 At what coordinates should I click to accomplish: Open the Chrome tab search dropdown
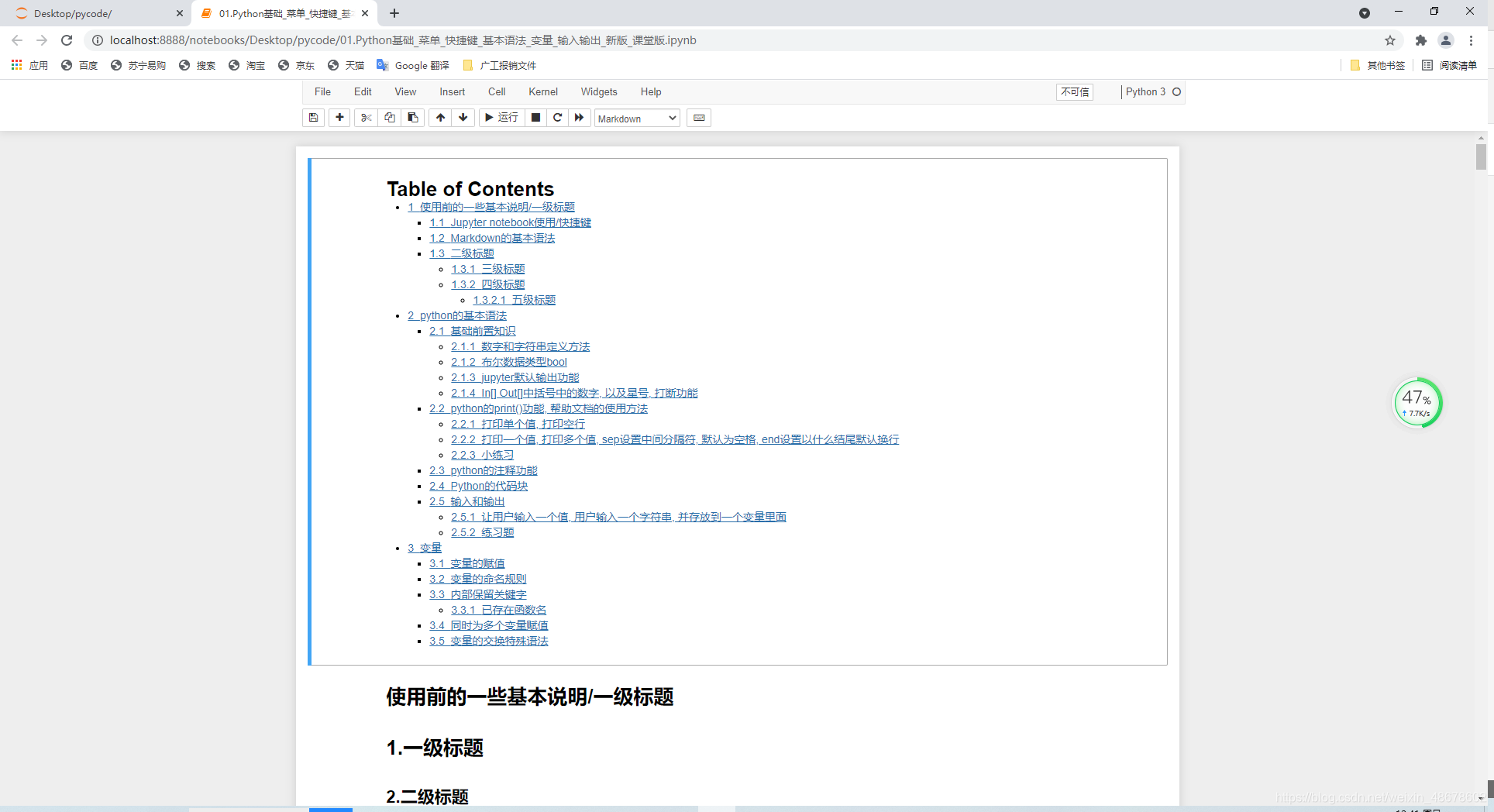tap(1365, 13)
